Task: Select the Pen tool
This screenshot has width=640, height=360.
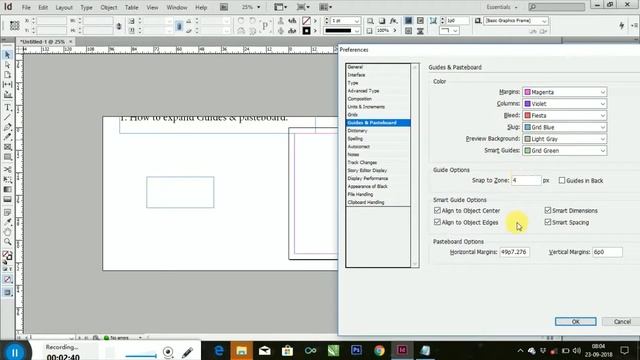Action: point(7,127)
